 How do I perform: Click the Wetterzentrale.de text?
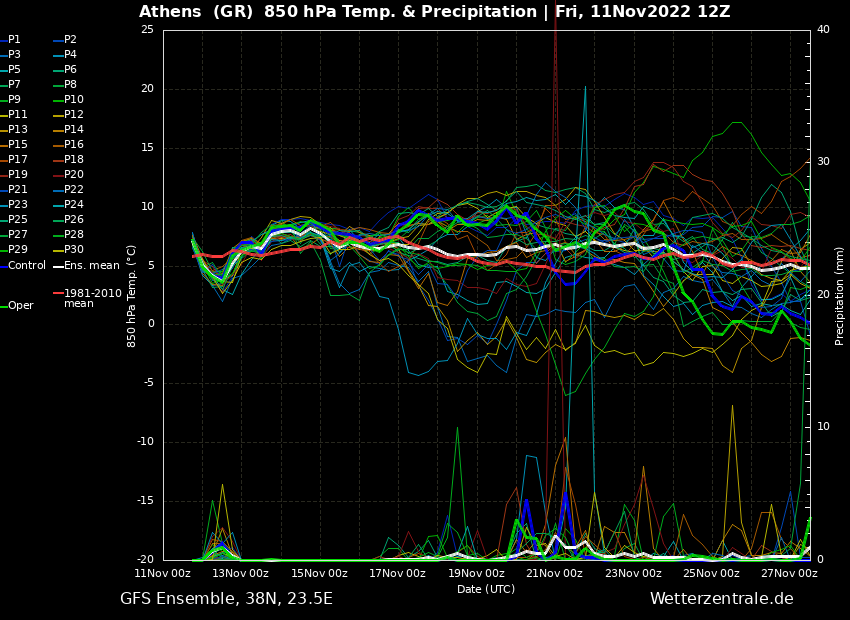pyautogui.click(x=721, y=599)
